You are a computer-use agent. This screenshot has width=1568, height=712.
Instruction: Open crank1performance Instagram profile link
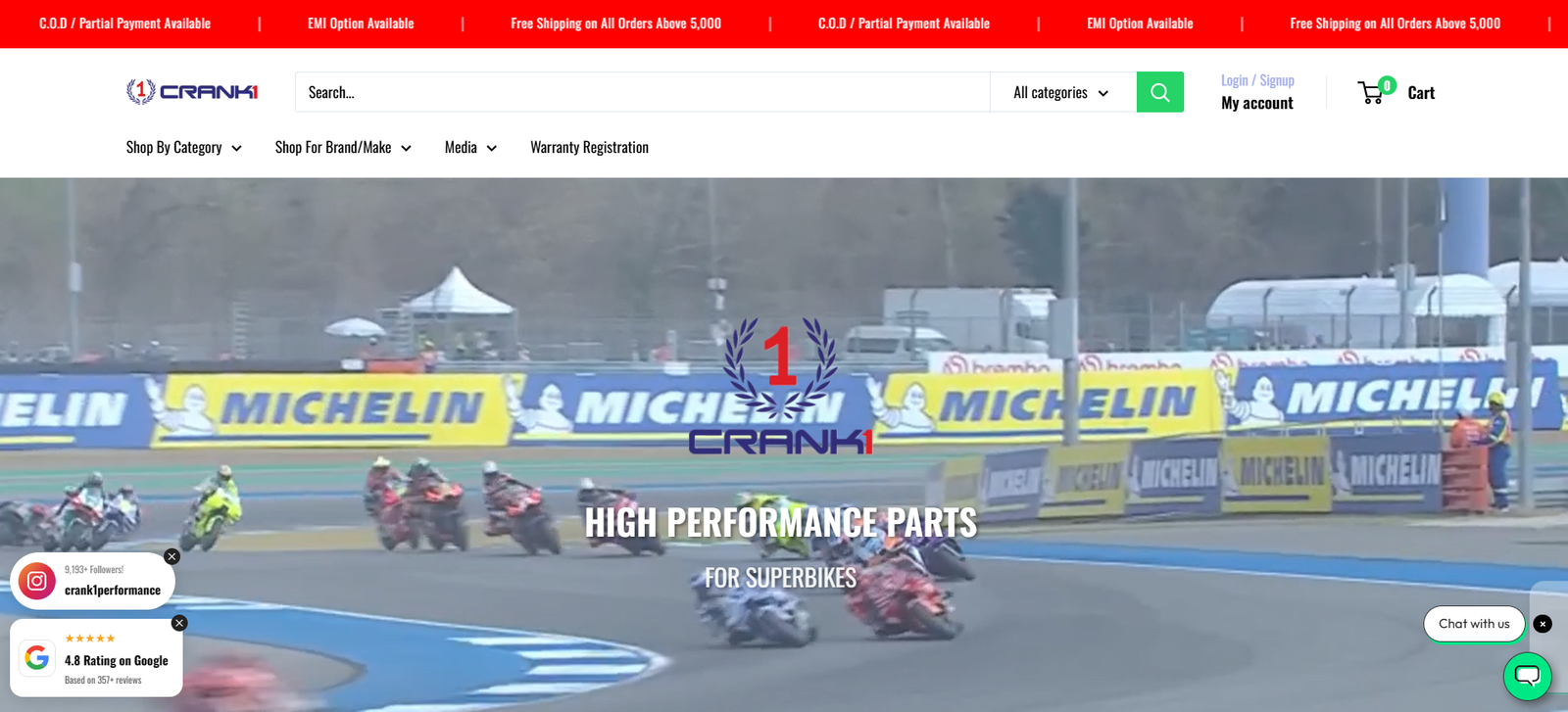point(113,590)
